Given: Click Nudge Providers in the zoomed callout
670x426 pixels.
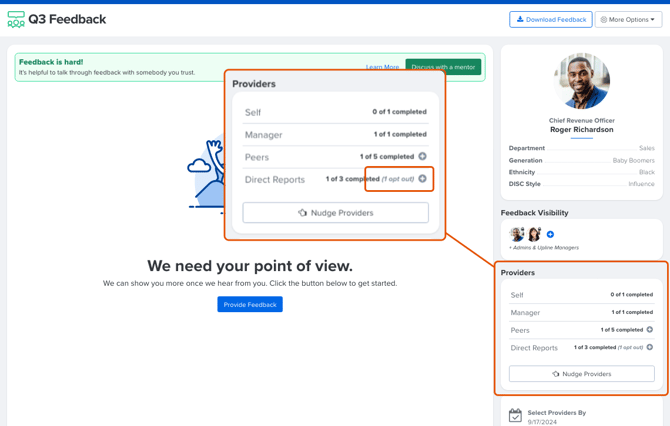Looking at the screenshot, I should point(335,213).
